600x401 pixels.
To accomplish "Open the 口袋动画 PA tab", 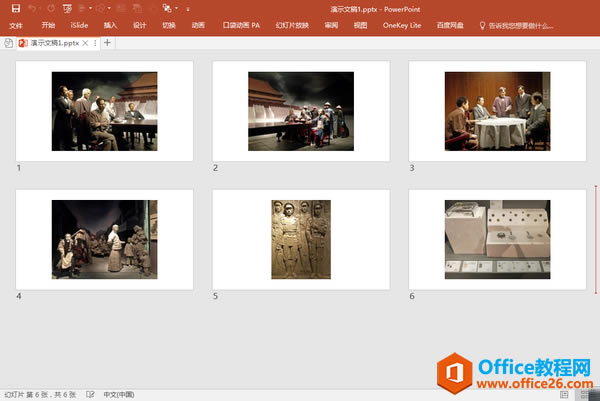I will [241, 25].
